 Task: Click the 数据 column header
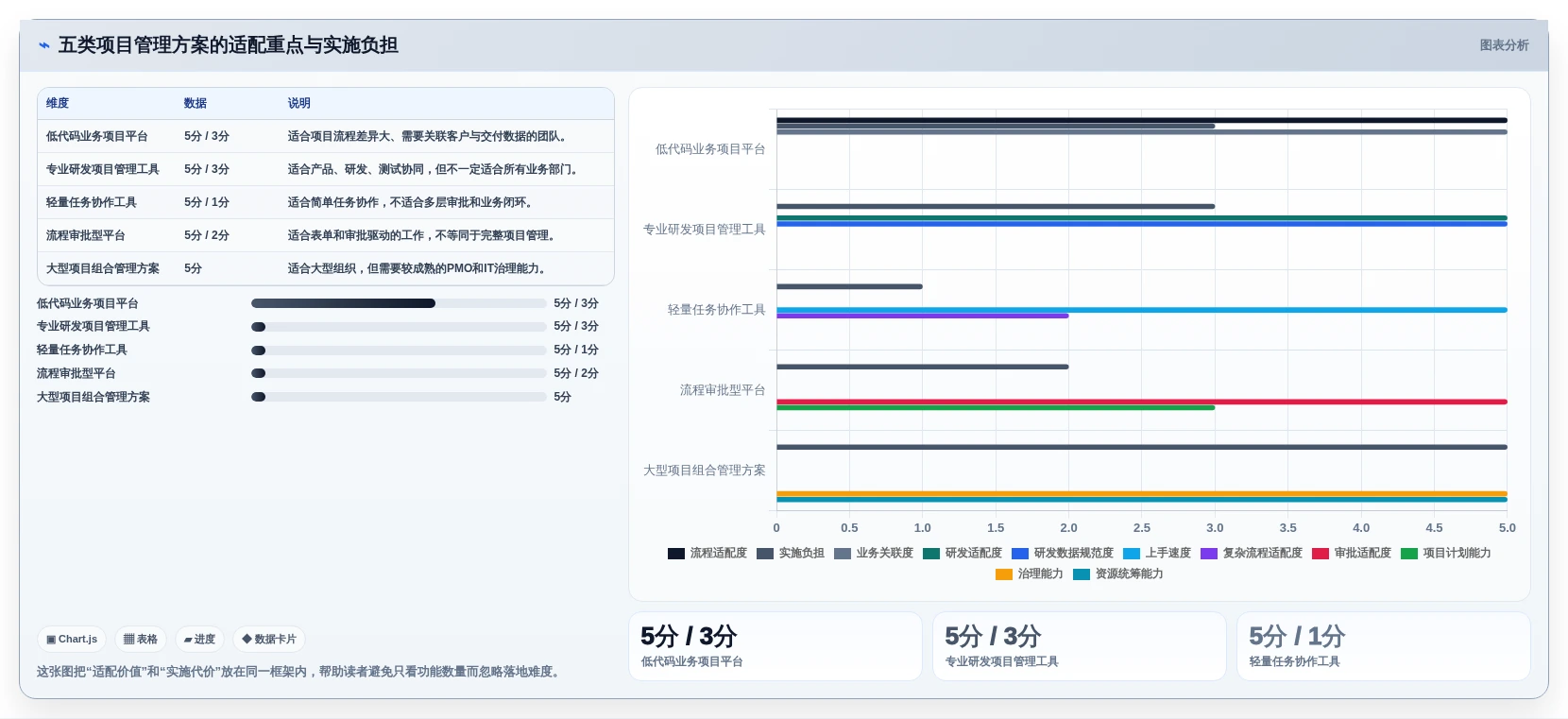click(x=196, y=103)
